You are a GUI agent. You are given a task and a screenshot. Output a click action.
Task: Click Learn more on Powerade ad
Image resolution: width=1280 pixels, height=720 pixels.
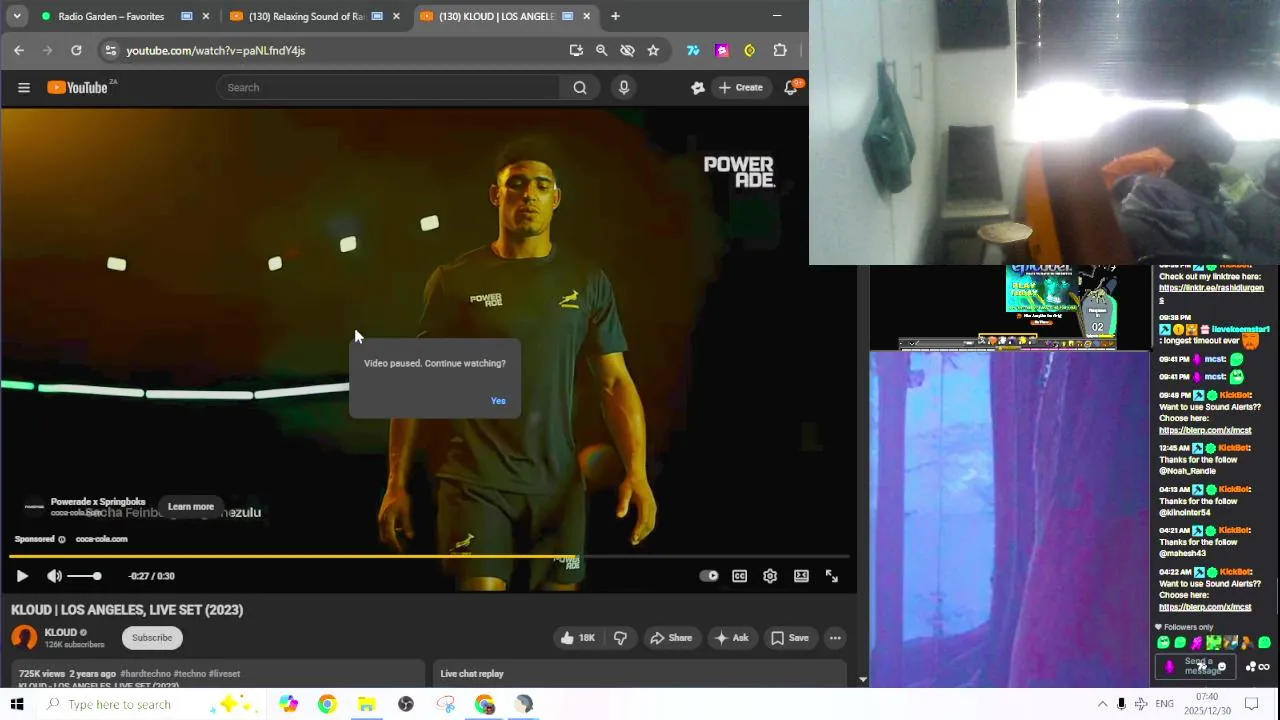[190, 507]
